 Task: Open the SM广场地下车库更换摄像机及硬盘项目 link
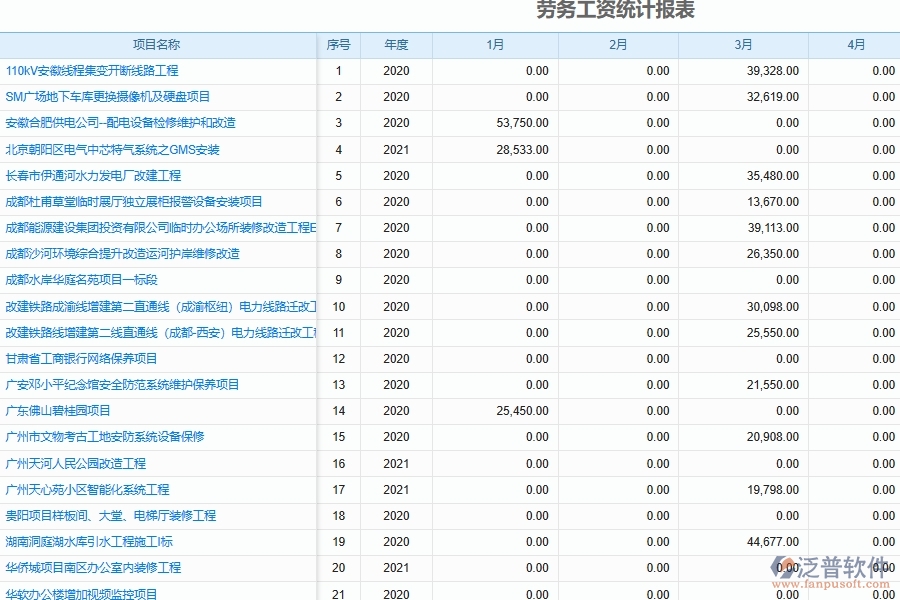click(x=88, y=97)
